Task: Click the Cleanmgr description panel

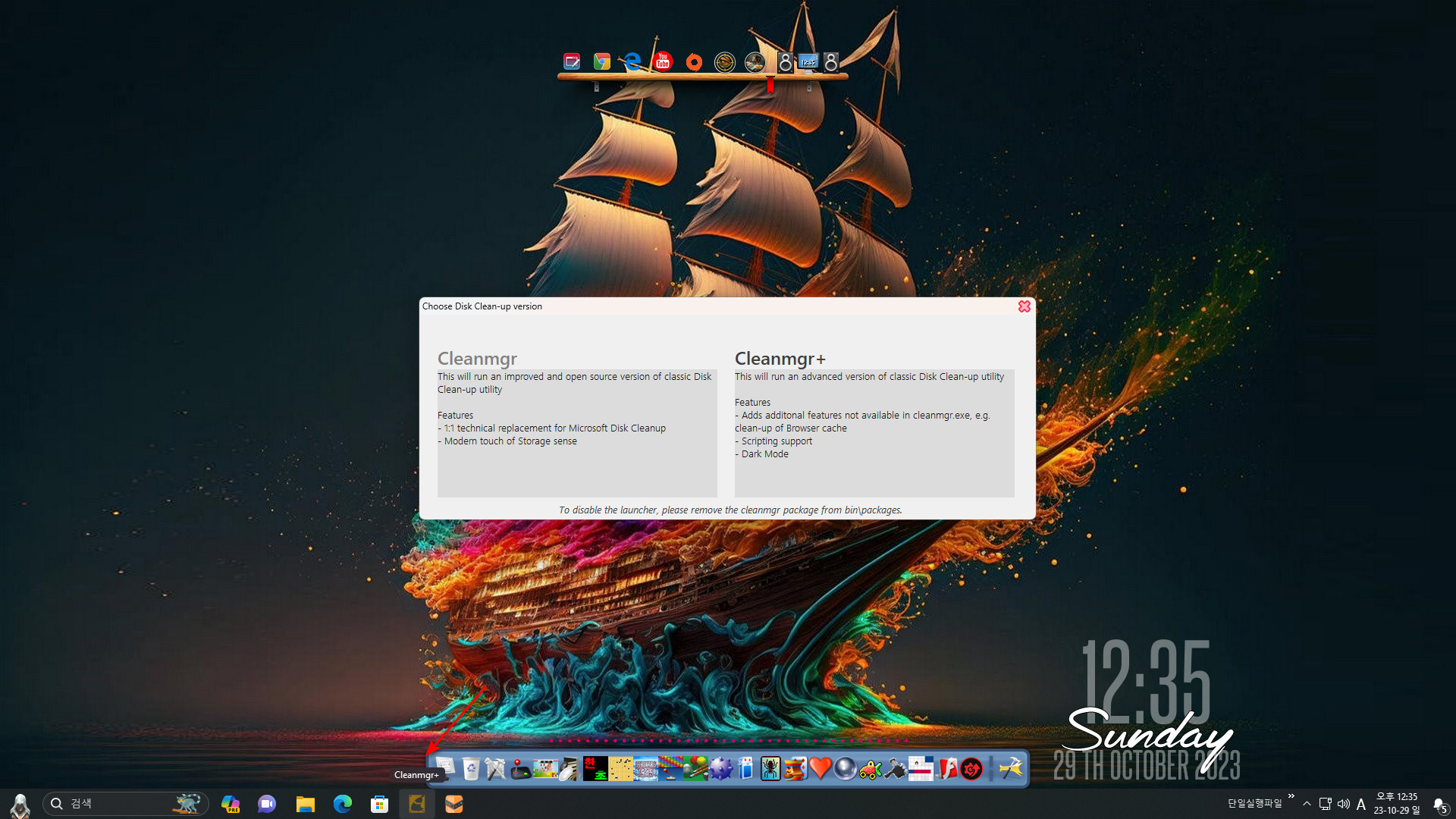Action: [577, 433]
